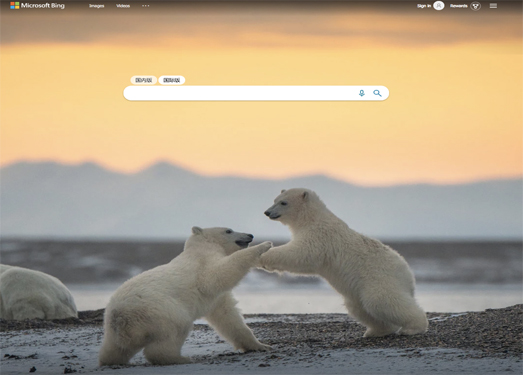Click the microphone voice search icon

point(362,93)
